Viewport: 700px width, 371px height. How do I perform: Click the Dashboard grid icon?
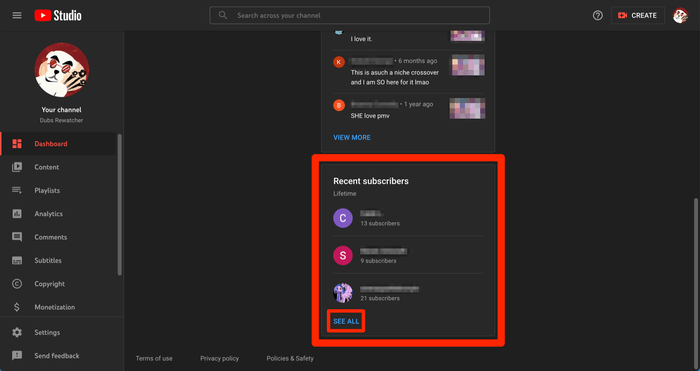click(x=17, y=144)
